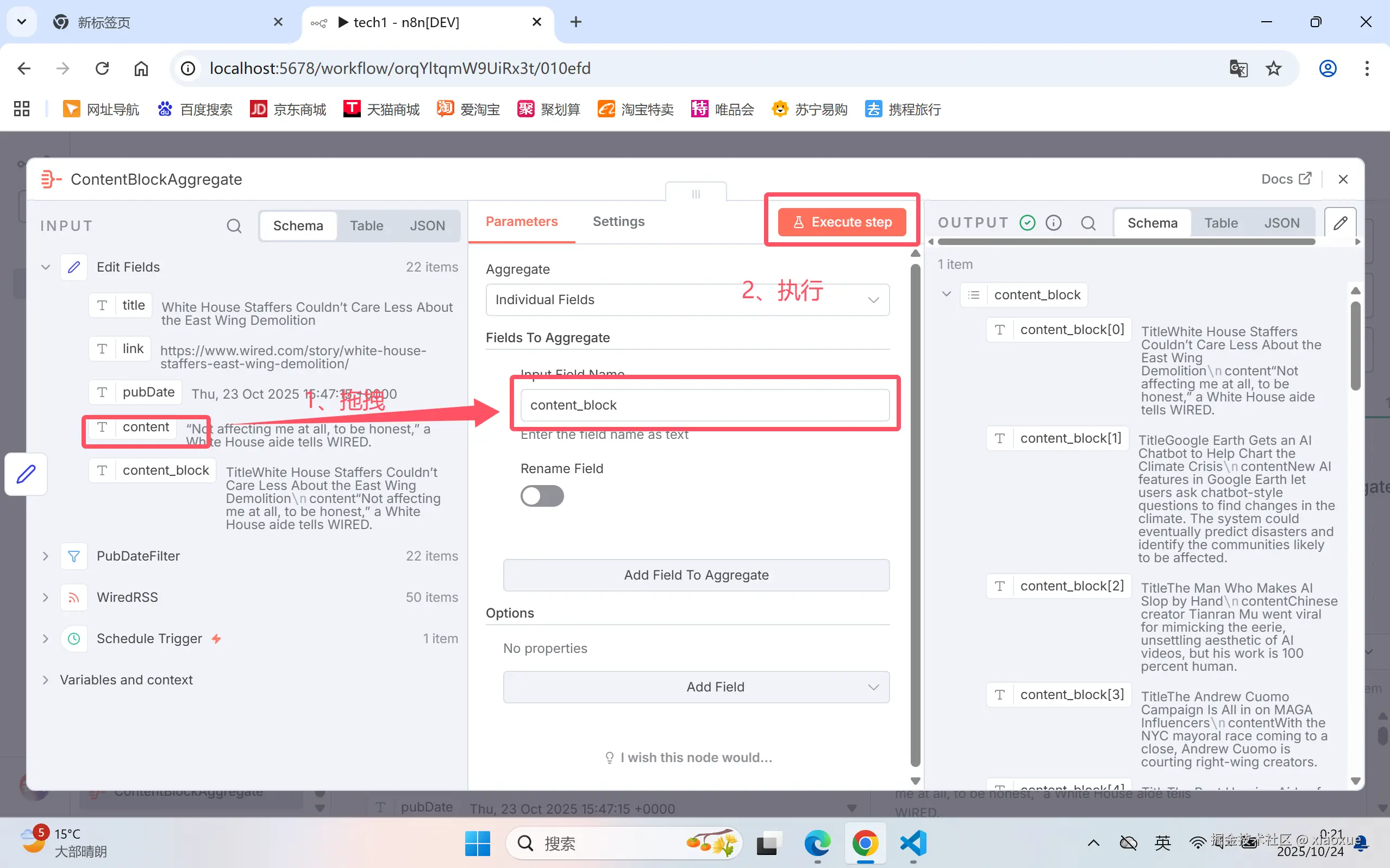Collapse the Edit Fields input group
Viewport: 1390px width, 868px height.
tap(45, 267)
